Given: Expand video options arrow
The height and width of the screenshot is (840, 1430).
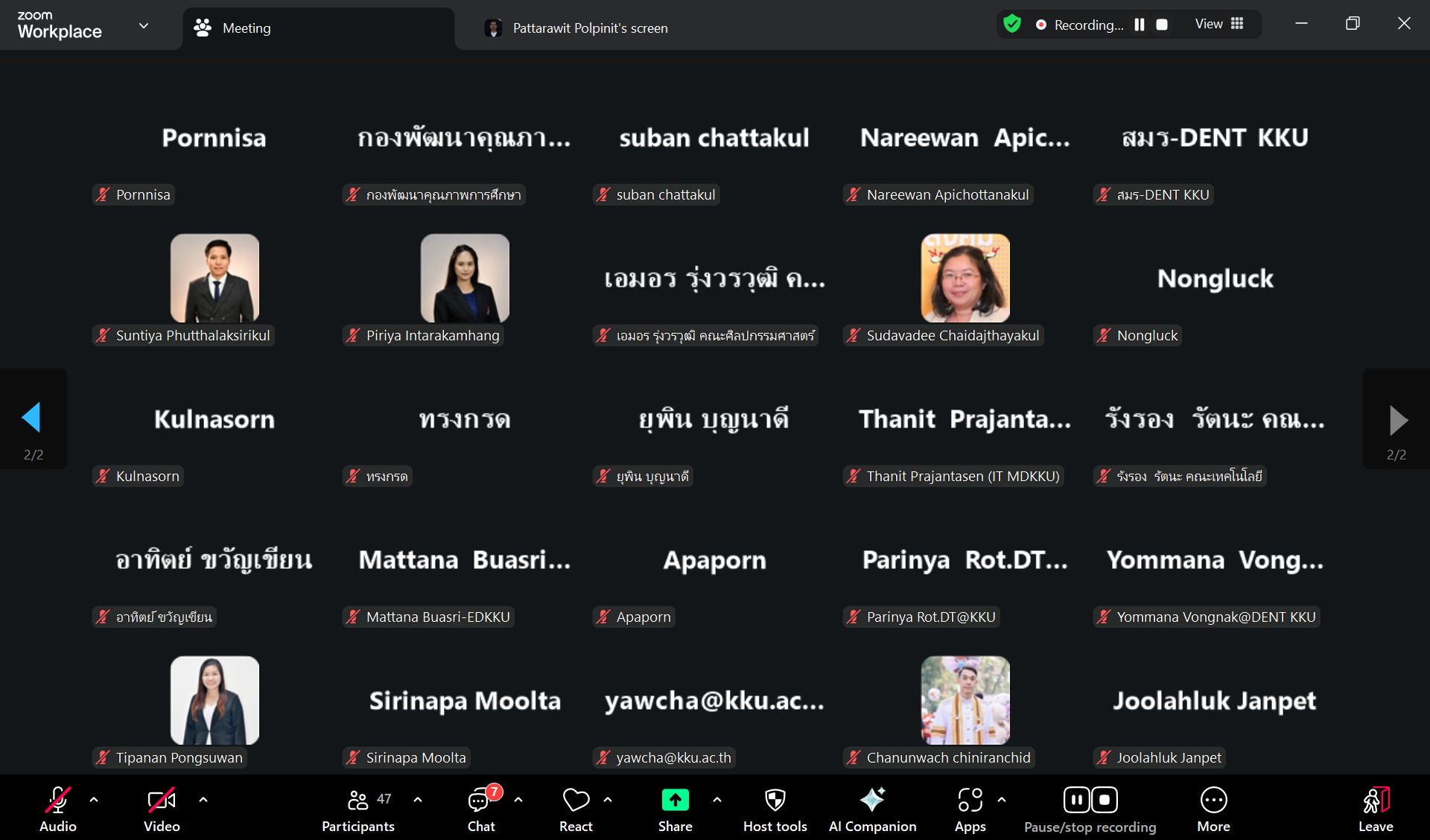Looking at the screenshot, I should [203, 800].
